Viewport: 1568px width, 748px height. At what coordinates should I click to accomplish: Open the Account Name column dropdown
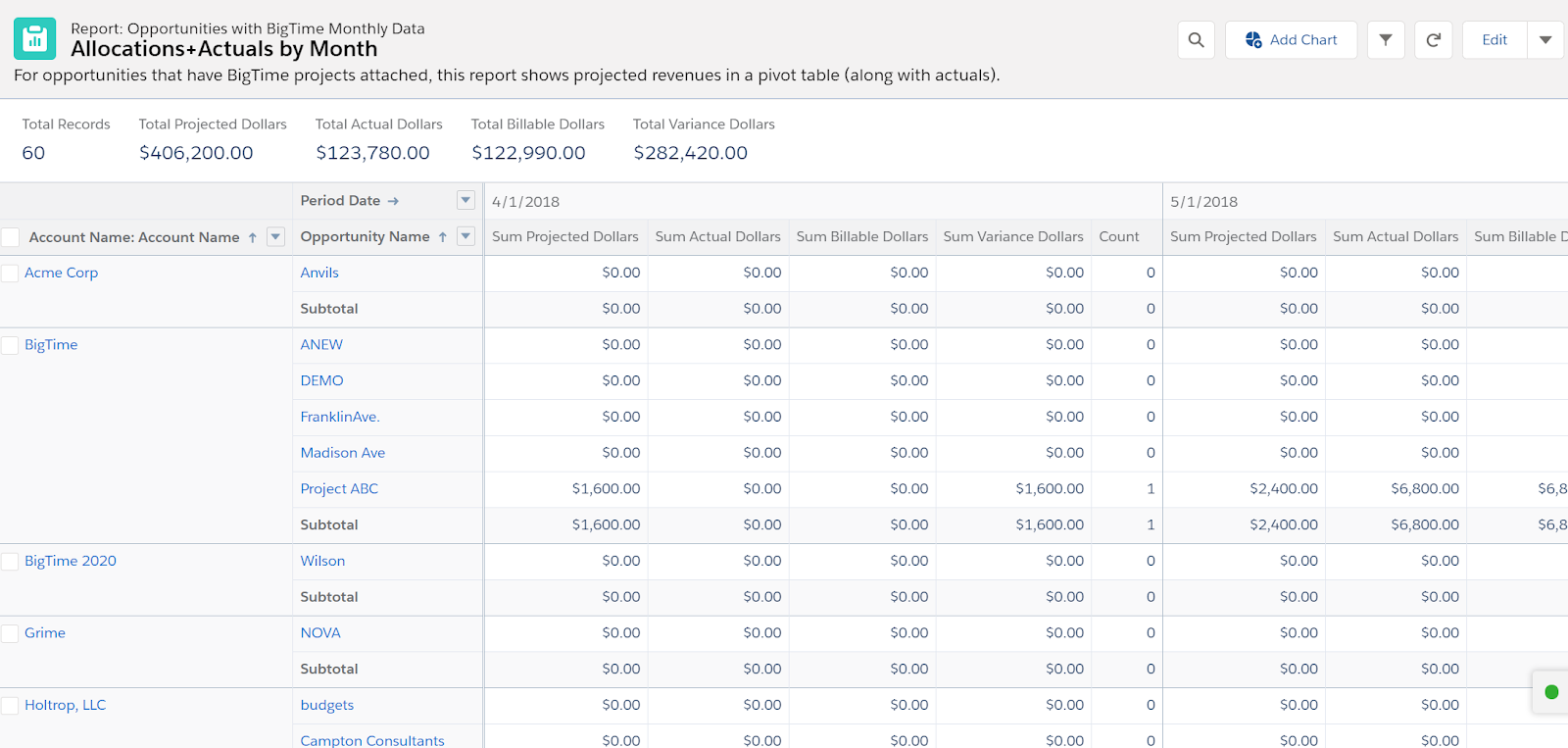[276, 237]
